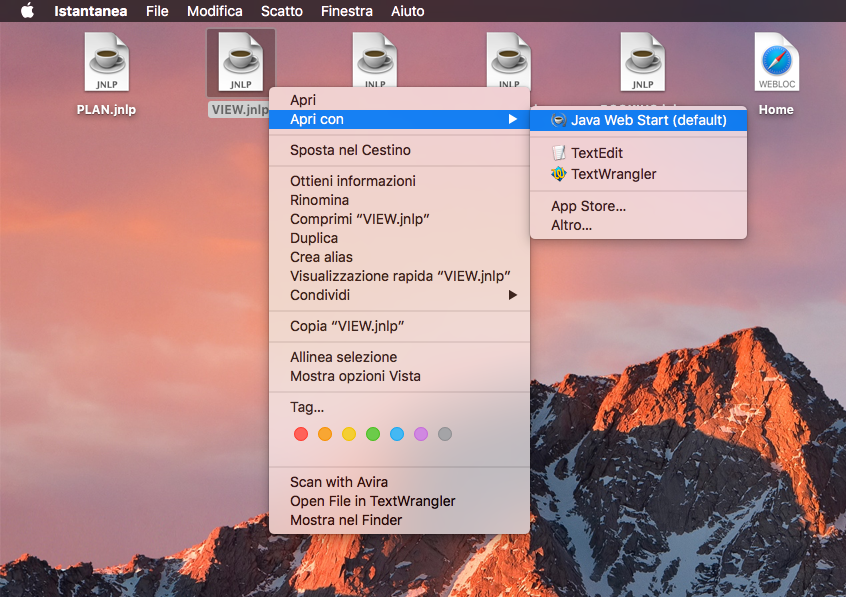The width and height of the screenshot is (846, 597).
Task: Choose Mostra nel Finder
Action: point(399,520)
